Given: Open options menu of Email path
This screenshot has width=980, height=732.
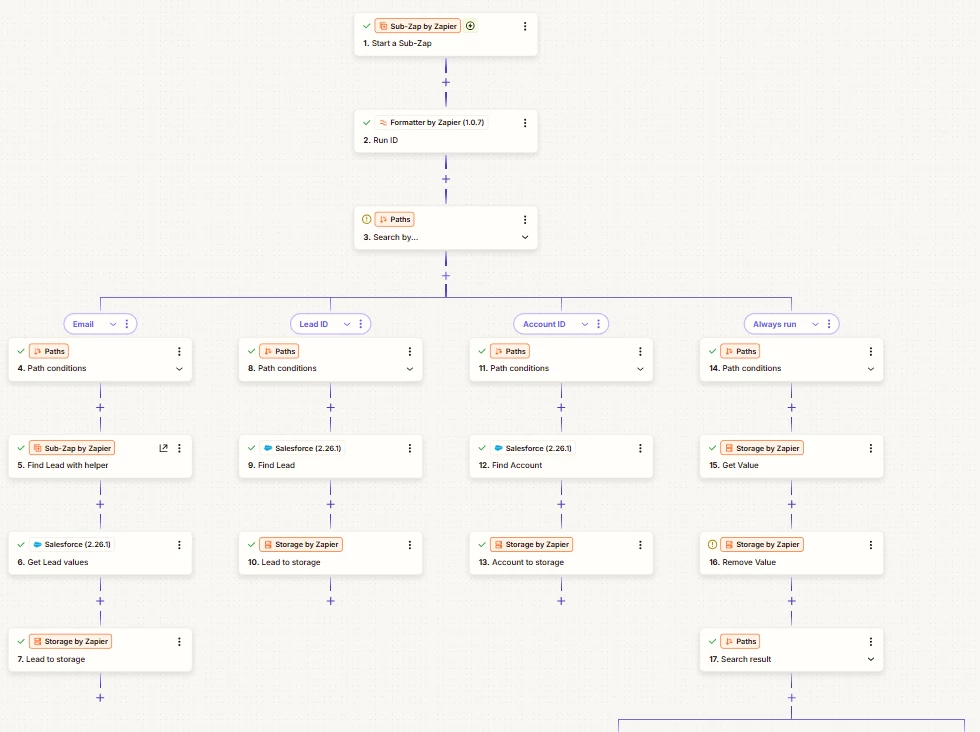Looking at the screenshot, I should (127, 324).
